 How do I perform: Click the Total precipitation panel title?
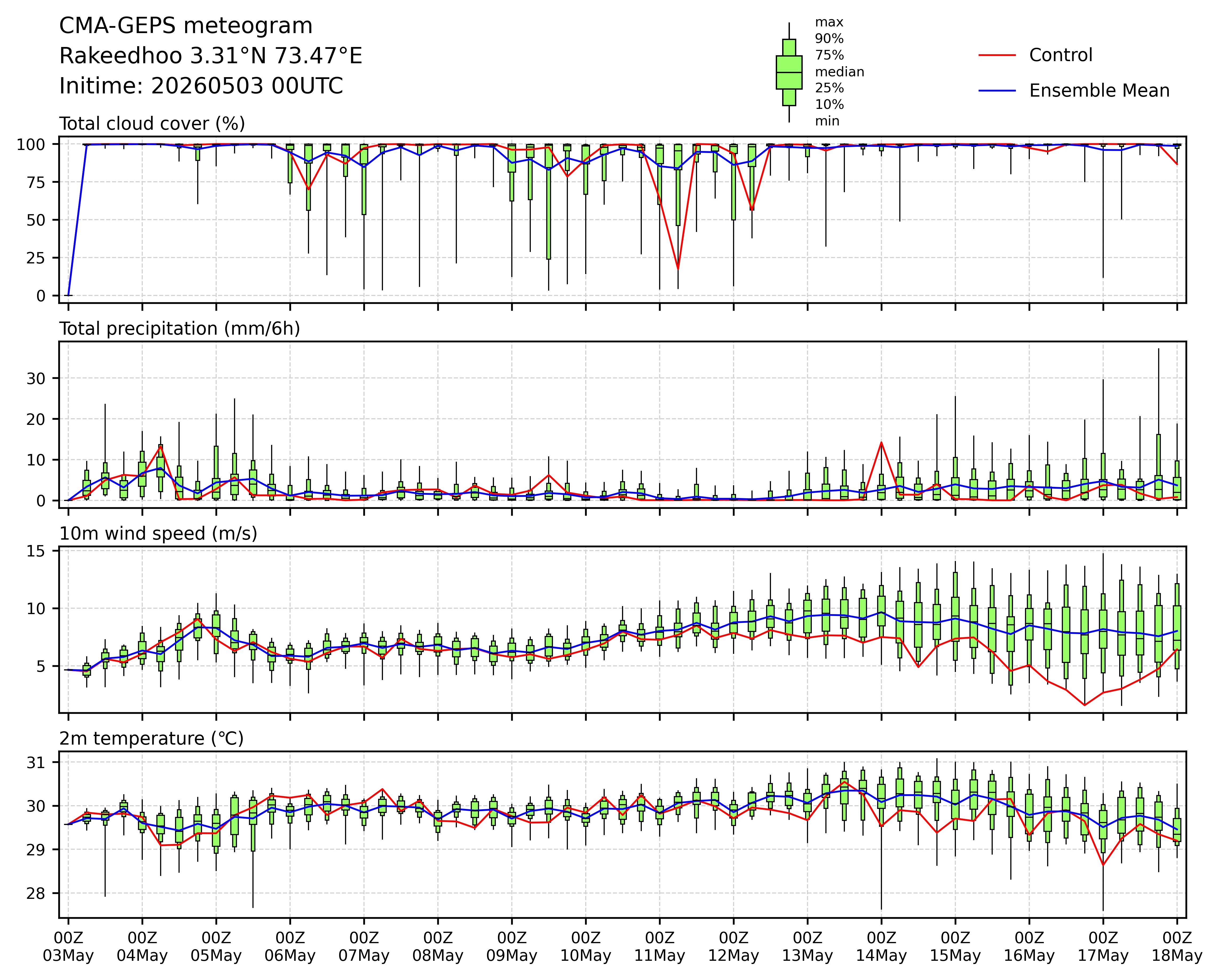coord(180,329)
